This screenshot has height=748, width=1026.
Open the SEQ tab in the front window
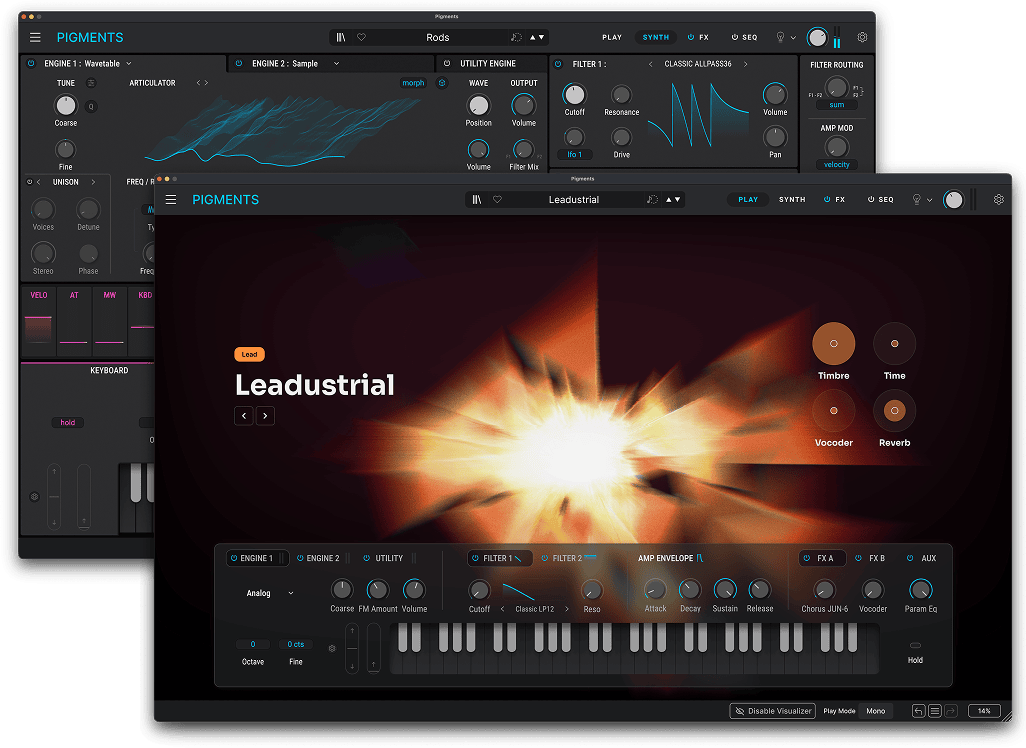(880, 200)
